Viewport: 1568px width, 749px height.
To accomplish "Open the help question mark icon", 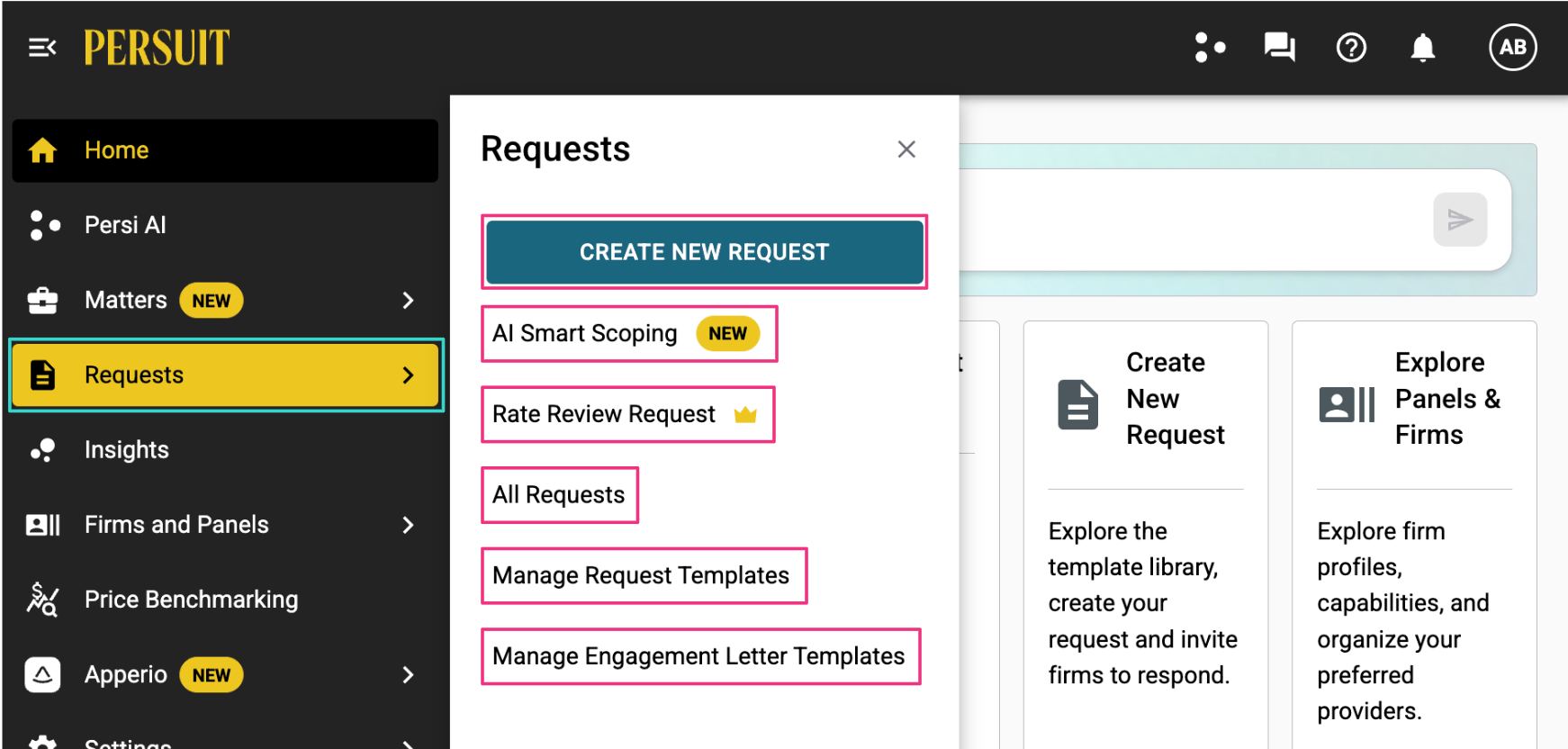I will click(1351, 48).
